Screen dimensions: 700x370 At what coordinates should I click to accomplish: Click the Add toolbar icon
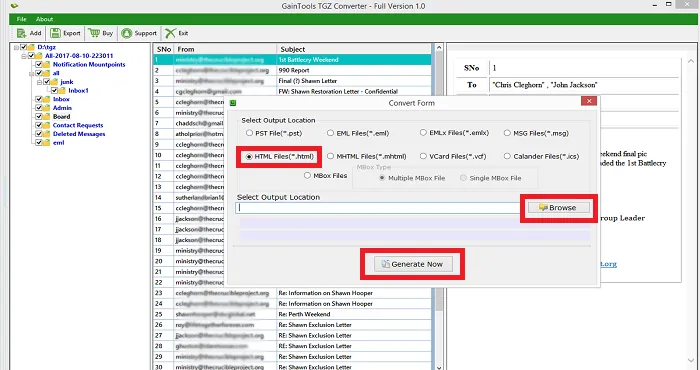click(21, 33)
